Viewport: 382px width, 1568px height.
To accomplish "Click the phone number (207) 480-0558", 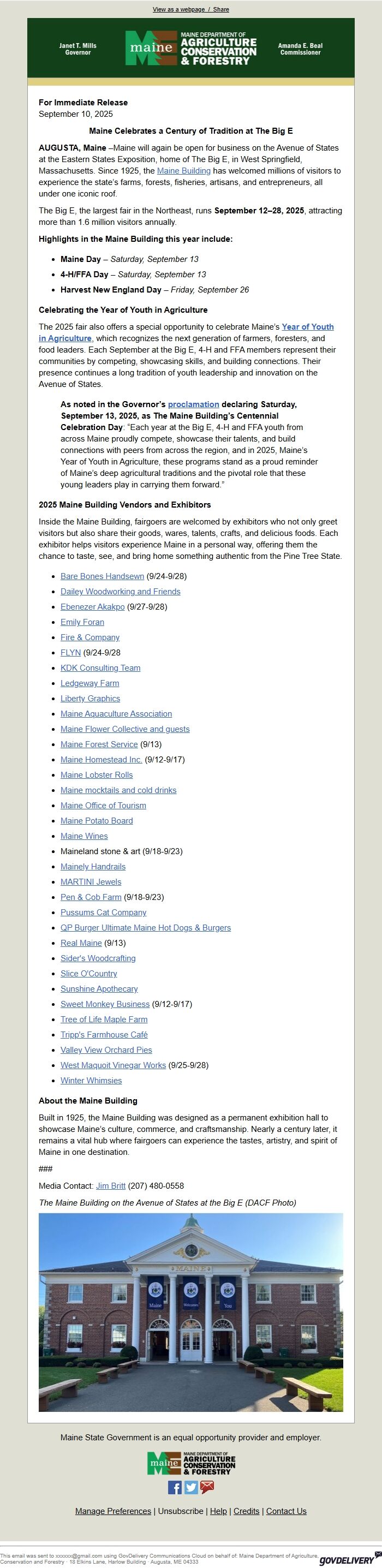I will (x=156, y=1185).
